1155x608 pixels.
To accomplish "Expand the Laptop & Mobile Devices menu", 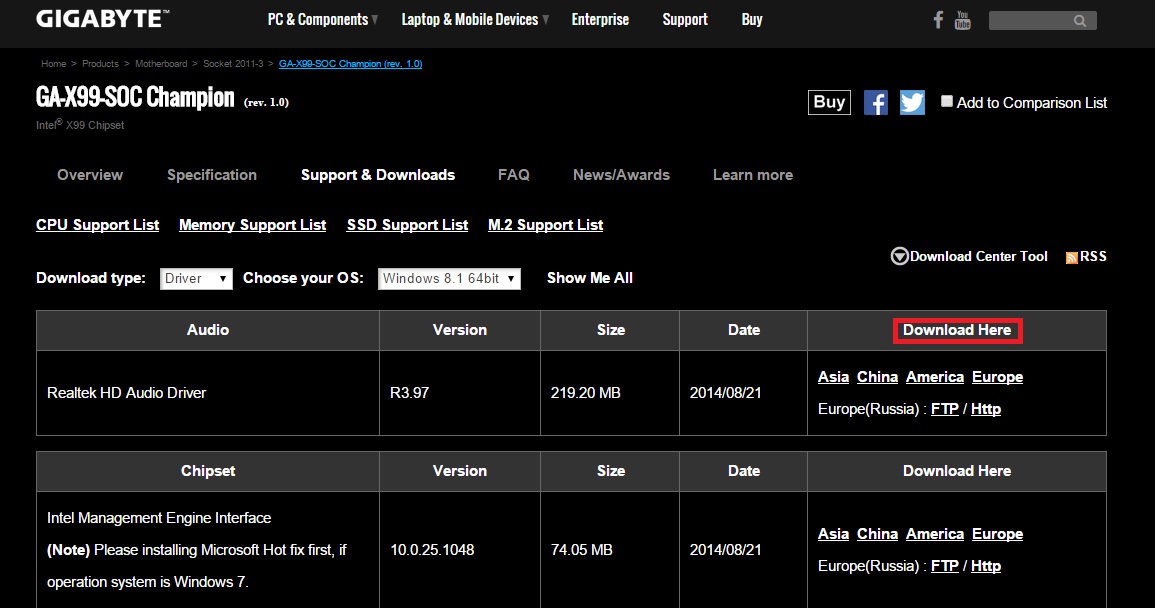I will click(x=475, y=20).
